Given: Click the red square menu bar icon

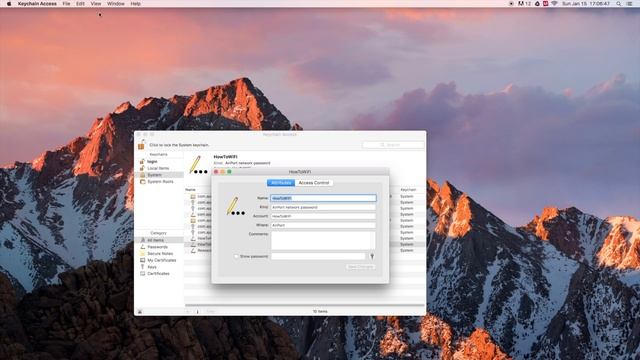Looking at the screenshot, I should click(x=545, y=4).
